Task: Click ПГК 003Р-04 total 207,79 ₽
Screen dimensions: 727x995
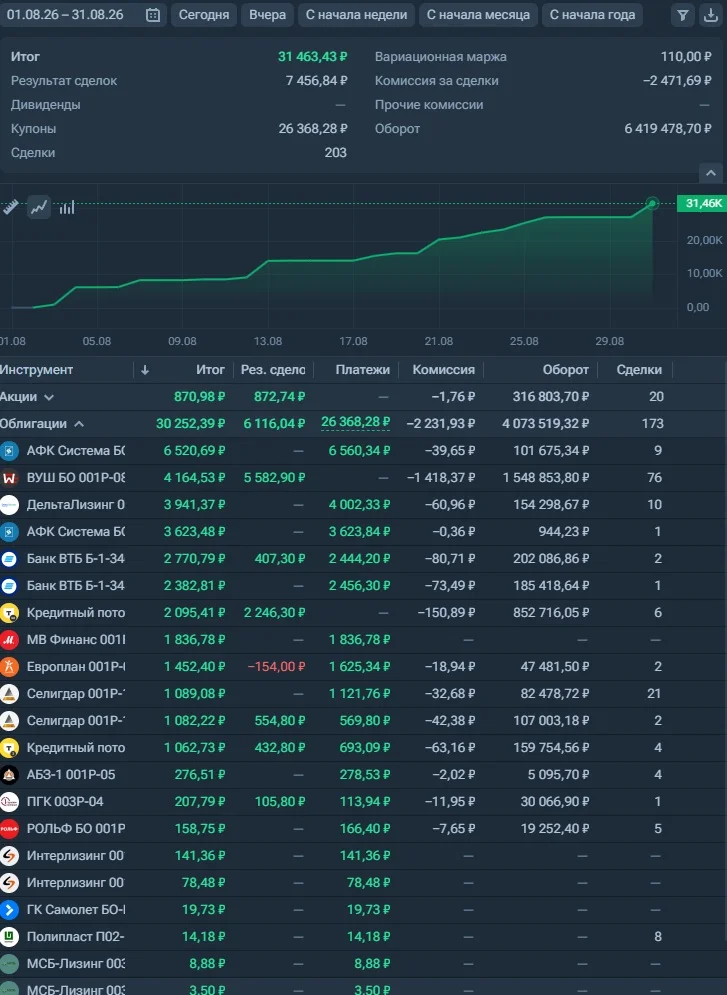Action: coord(200,801)
